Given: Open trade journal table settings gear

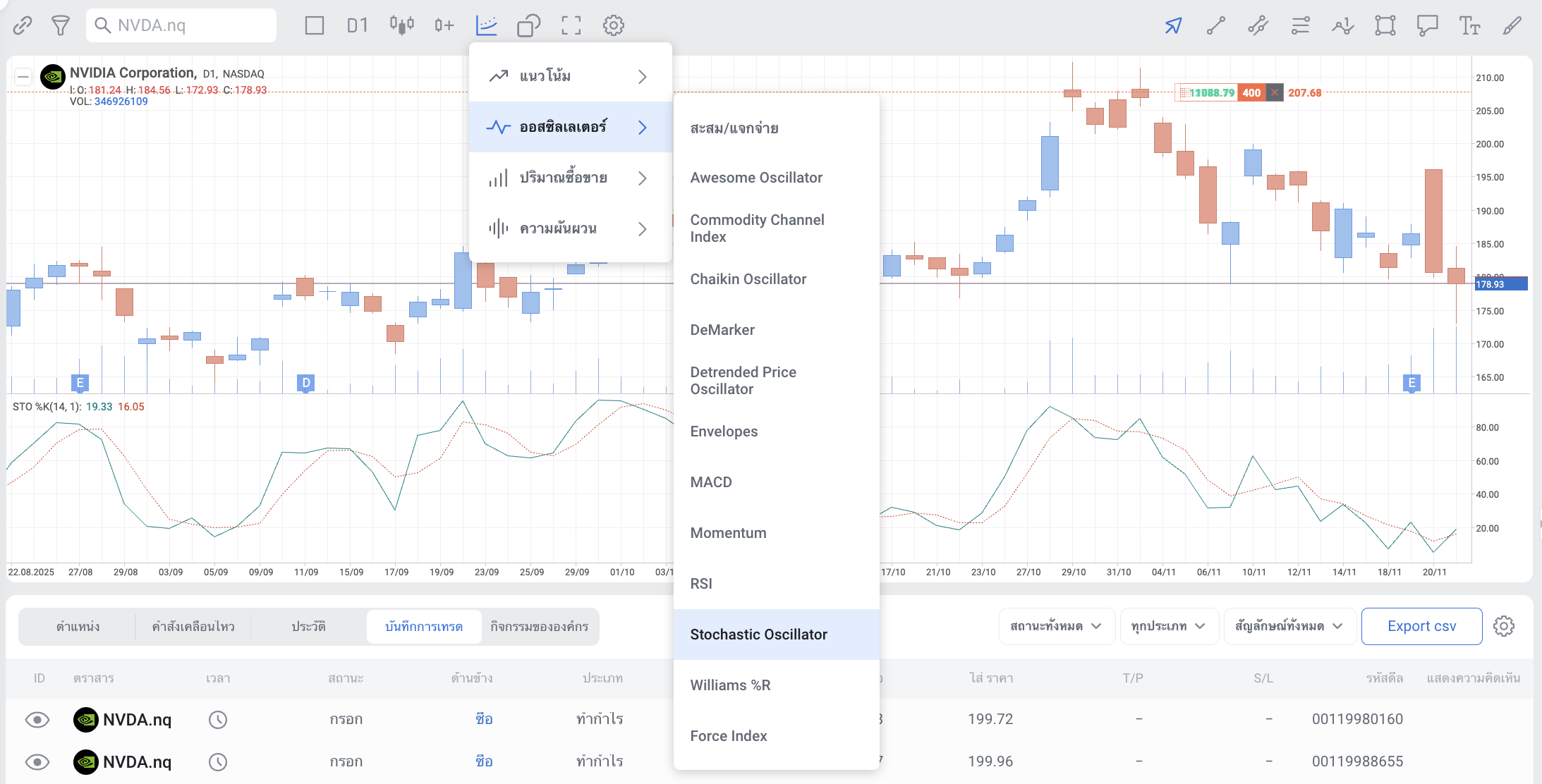Looking at the screenshot, I should pyautogui.click(x=1503, y=626).
